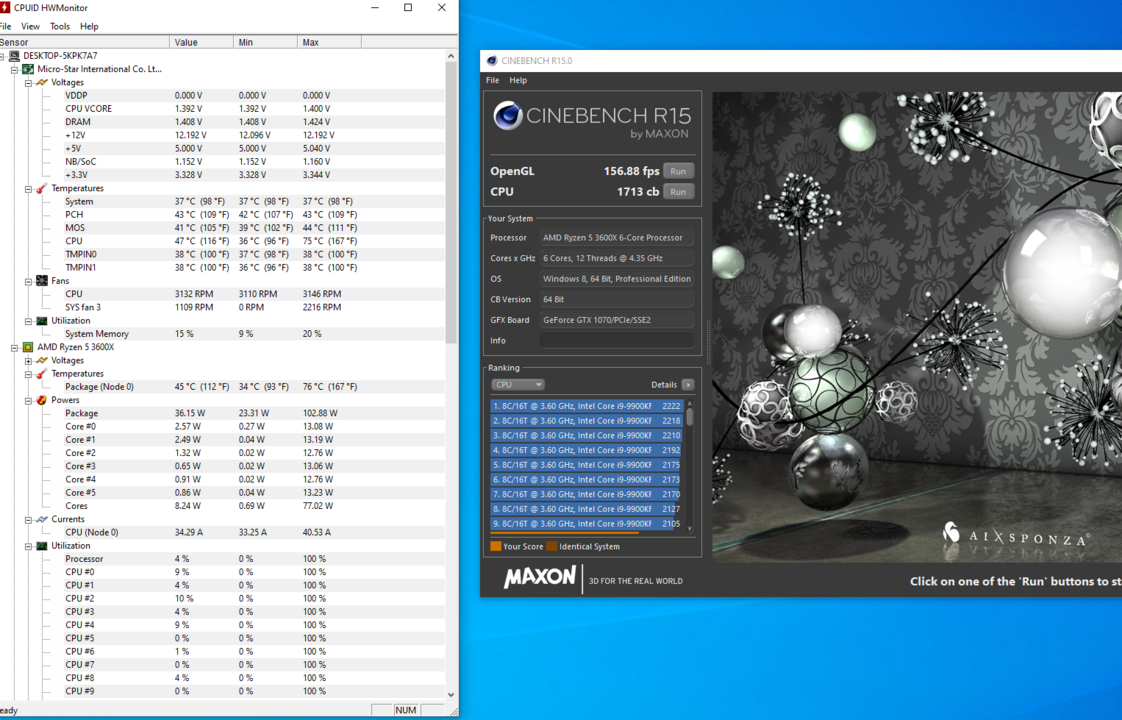
Task: Run the CPU benchmark in Cinebench
Action: click(x=678, y=192)
